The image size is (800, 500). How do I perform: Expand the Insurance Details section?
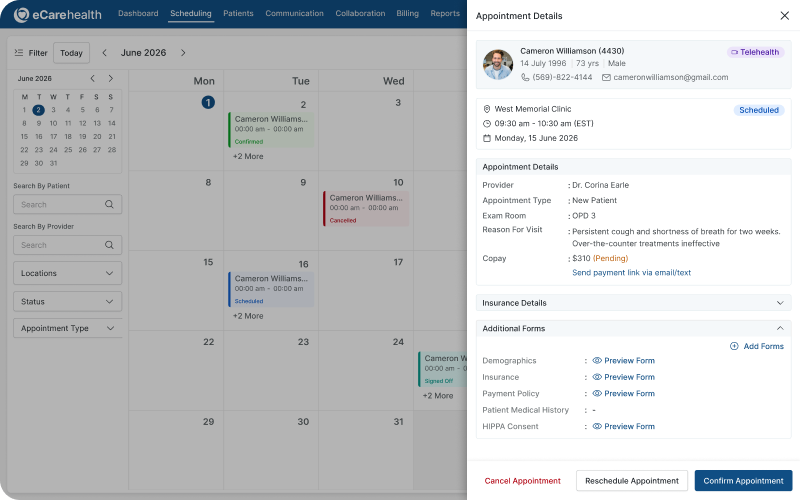click(x=633, y=303)
